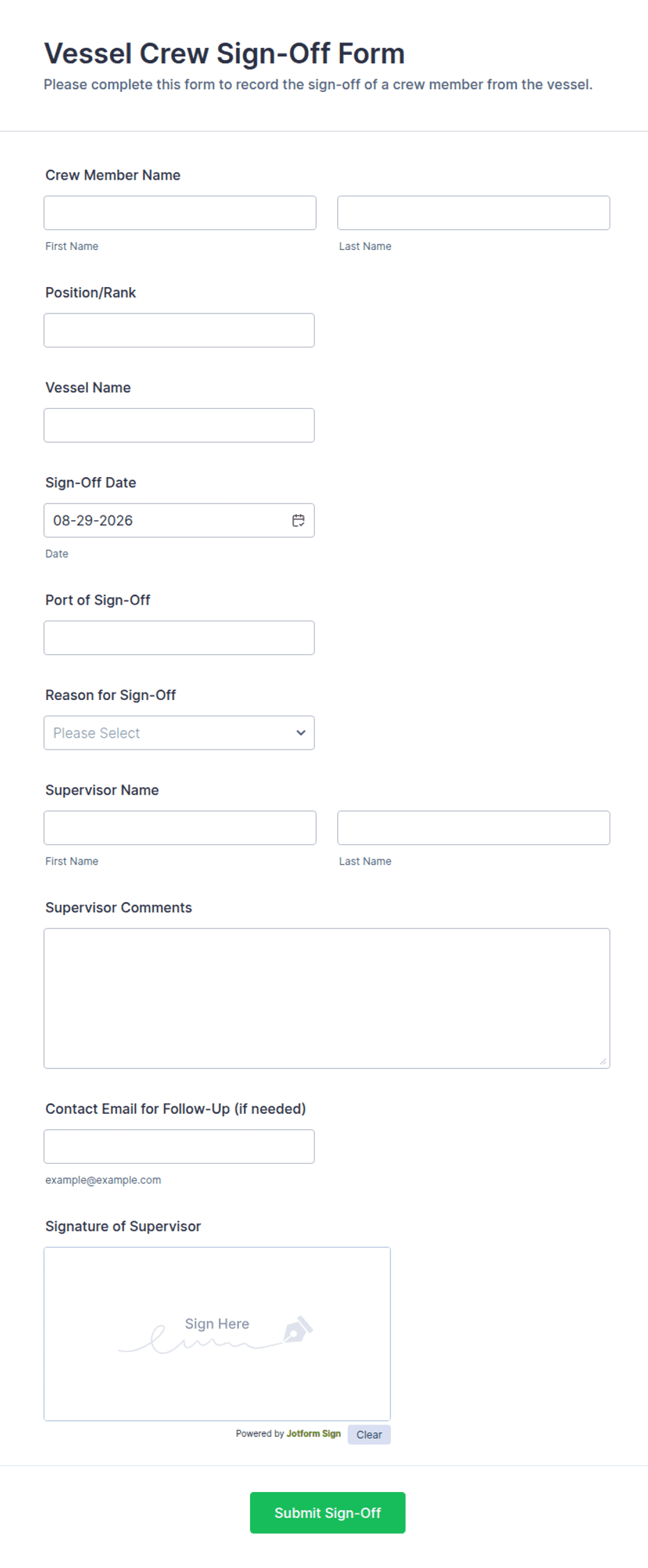The width and height of the screenshot is (648, 1568).
Task: Click the Vessel Name input field
Action: coord(179,425)
